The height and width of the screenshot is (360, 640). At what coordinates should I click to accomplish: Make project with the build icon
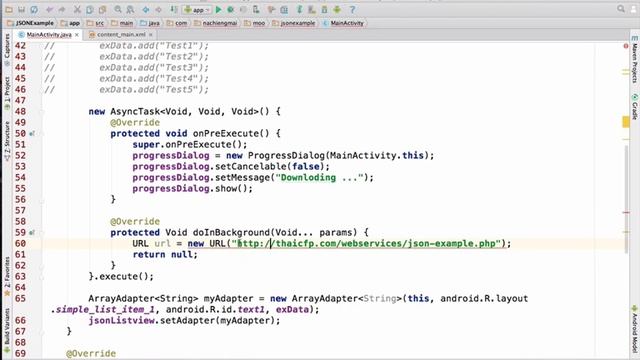pos(173,9)
